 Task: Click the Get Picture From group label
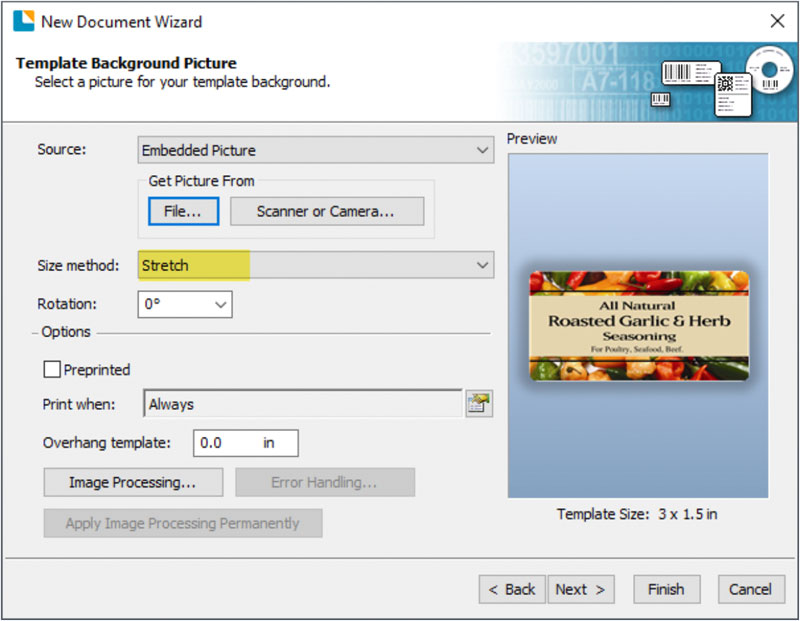point(201,181)
